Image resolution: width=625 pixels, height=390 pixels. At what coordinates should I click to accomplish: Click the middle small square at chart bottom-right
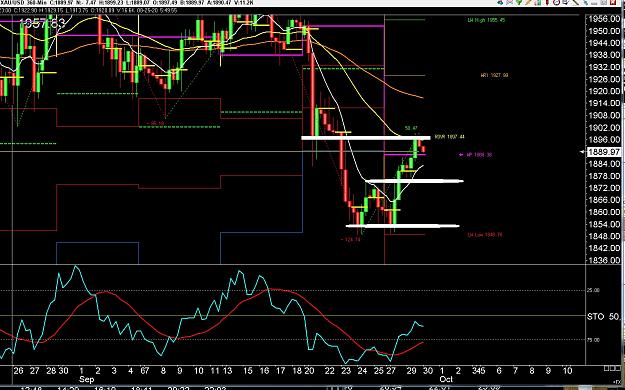tap(612, 368)
